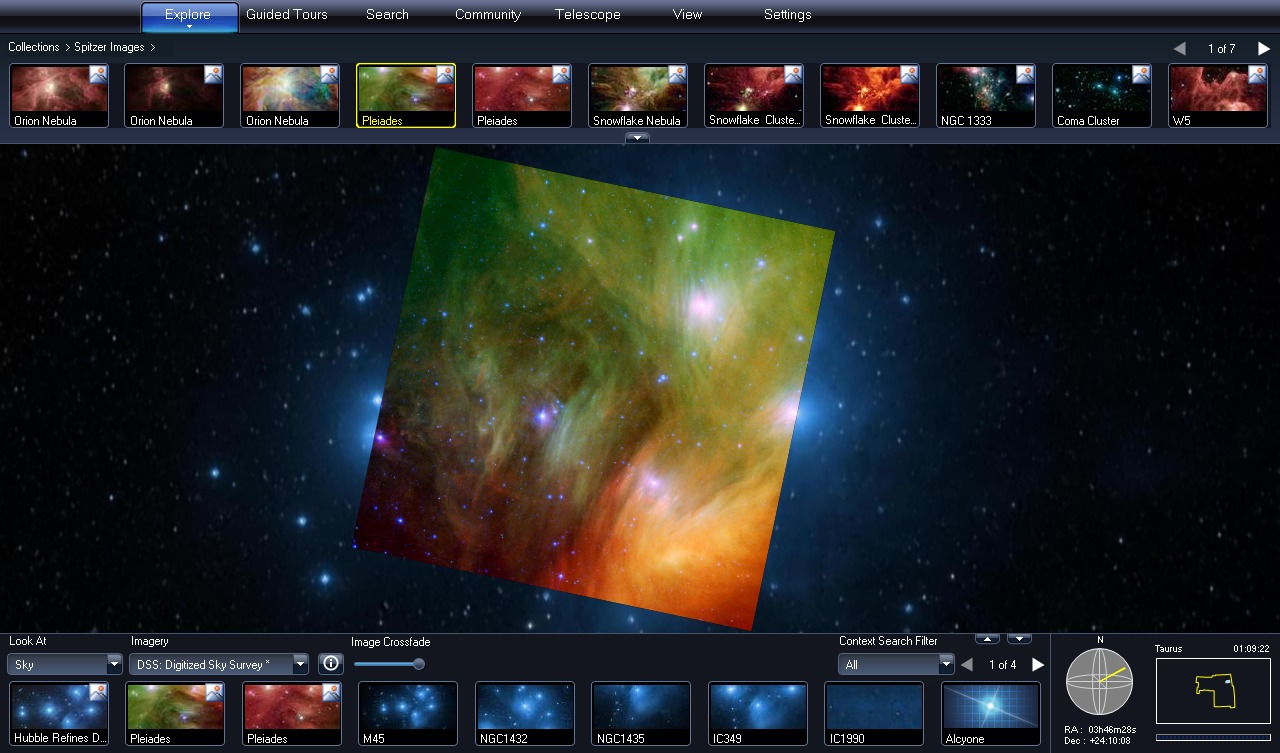The image size is (1280, 753).
Task: Go to next collection page arrow
Action: [x=1264, y=48]
